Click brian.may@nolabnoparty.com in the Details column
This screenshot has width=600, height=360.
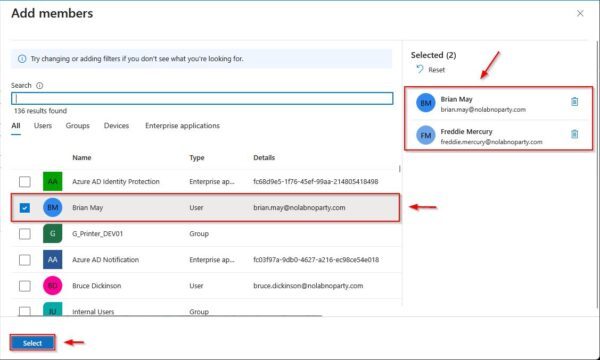(x=299, y=207)
